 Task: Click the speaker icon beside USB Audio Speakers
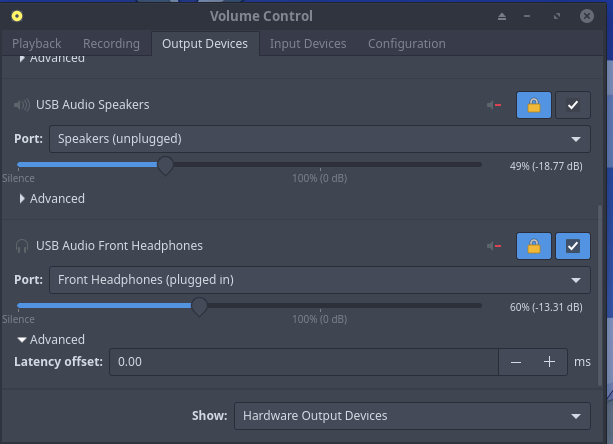point(22,105)
